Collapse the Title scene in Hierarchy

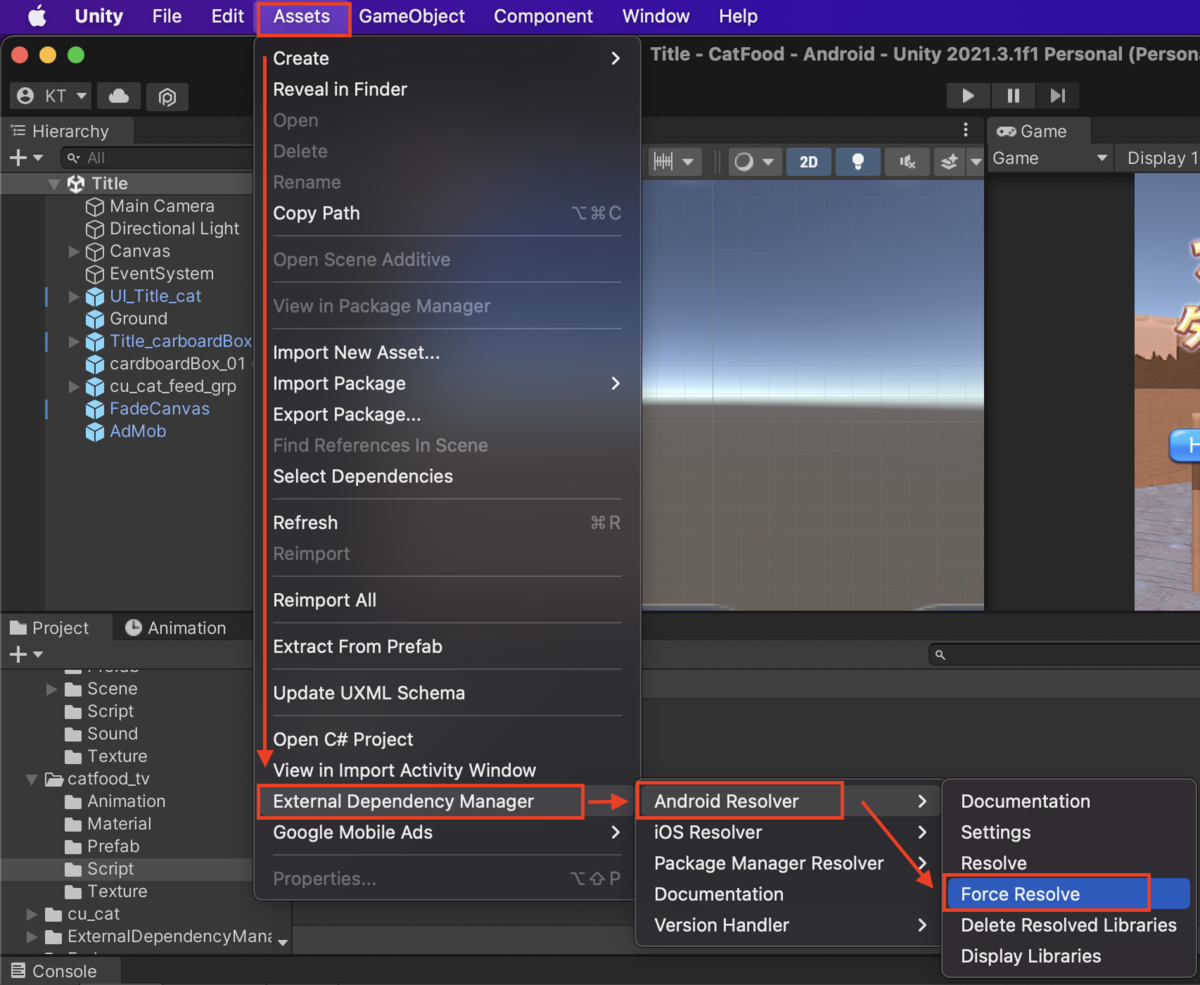click(55, 184)
